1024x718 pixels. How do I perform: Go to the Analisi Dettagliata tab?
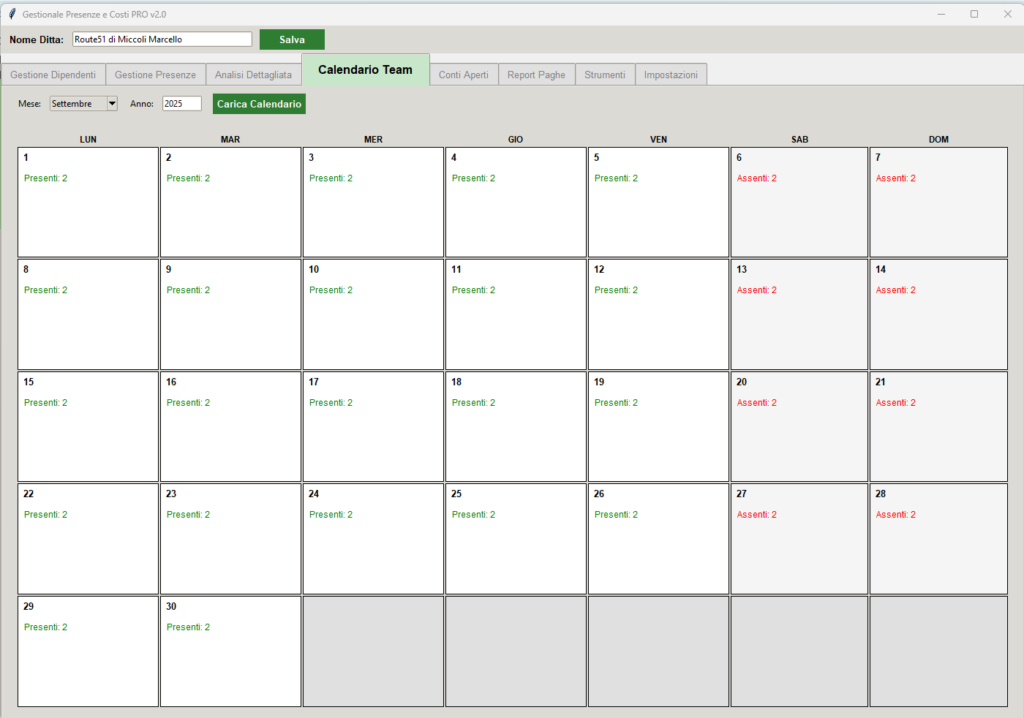pyautogui.click(x=253, y=75)
